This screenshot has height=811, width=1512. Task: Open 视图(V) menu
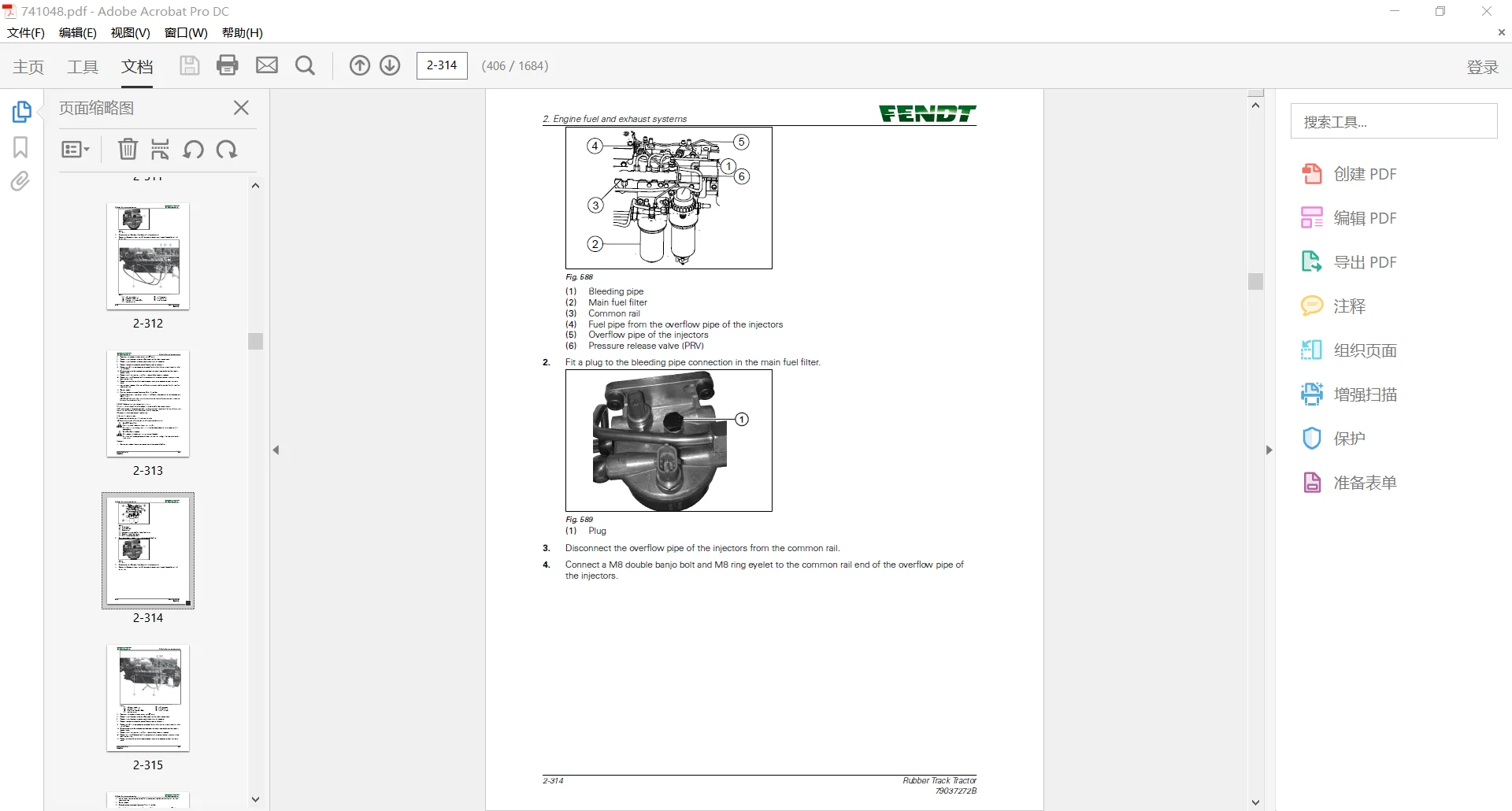coord(131,32)
